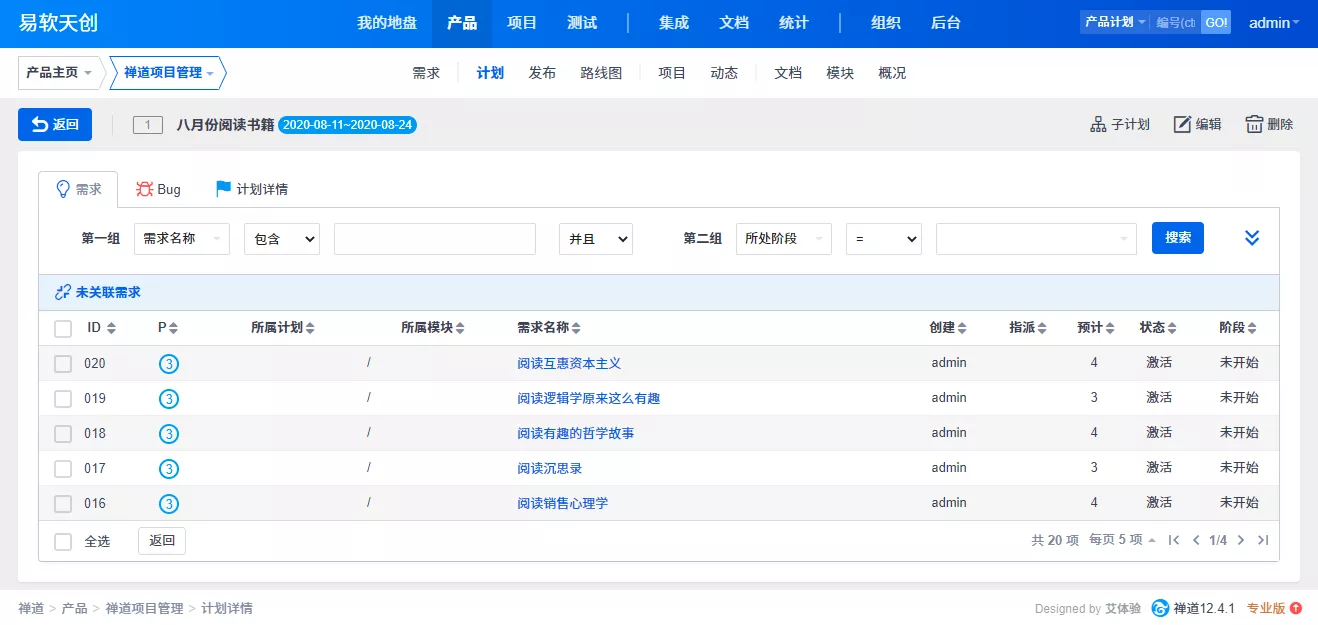
Task: Sort by ID column arrows
Action: pyautogui.click(x=111, y=328)
